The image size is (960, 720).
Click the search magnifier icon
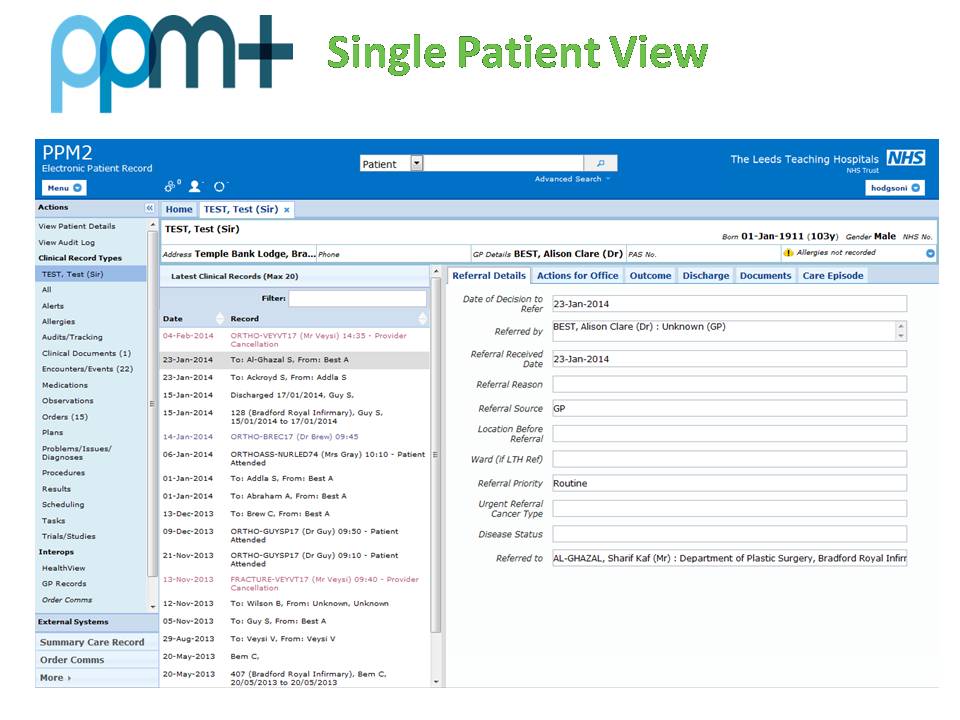pos(602,161)
